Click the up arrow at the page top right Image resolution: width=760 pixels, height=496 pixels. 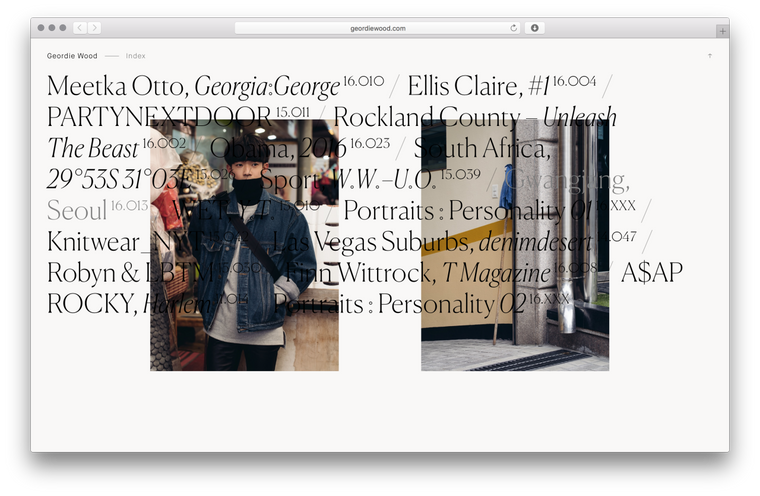pyautogui.click(x=710, y=56)
